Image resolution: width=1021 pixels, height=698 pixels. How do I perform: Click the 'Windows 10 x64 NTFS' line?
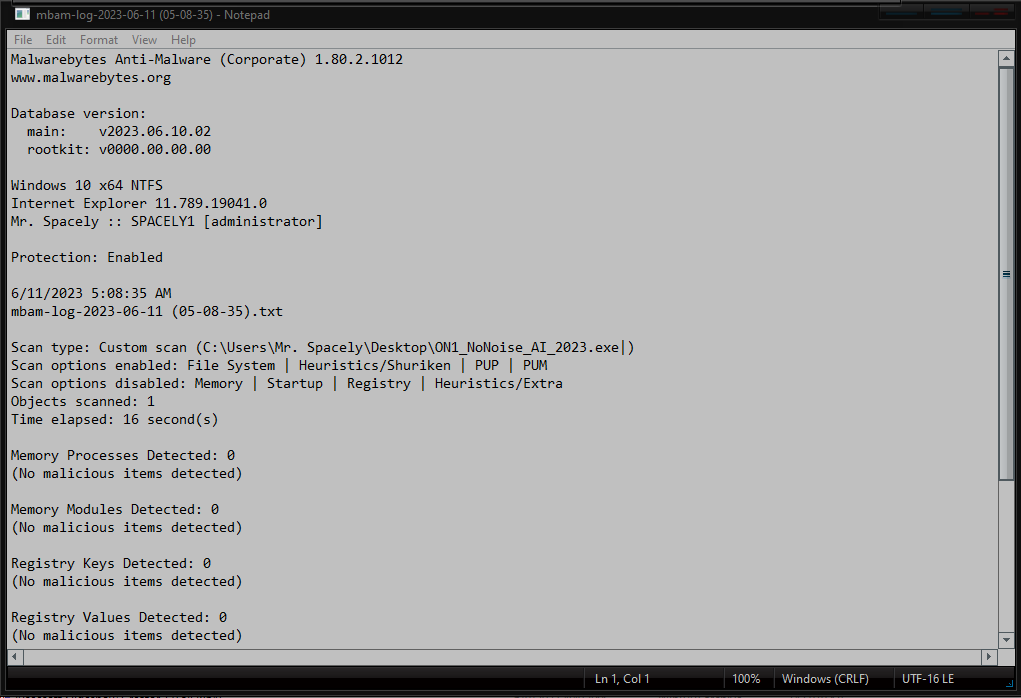point(87,186)
